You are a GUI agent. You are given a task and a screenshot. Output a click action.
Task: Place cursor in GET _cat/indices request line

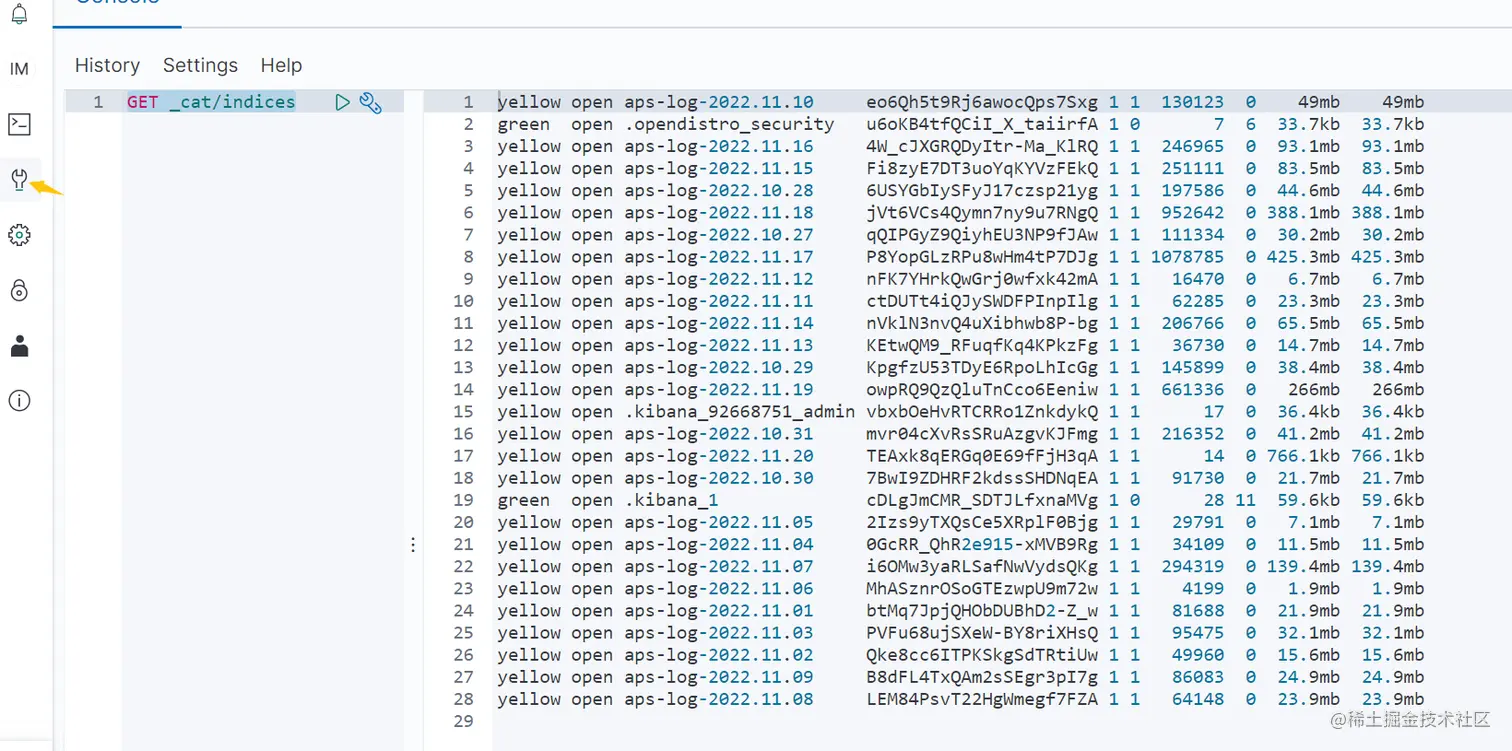coord(211,102)
